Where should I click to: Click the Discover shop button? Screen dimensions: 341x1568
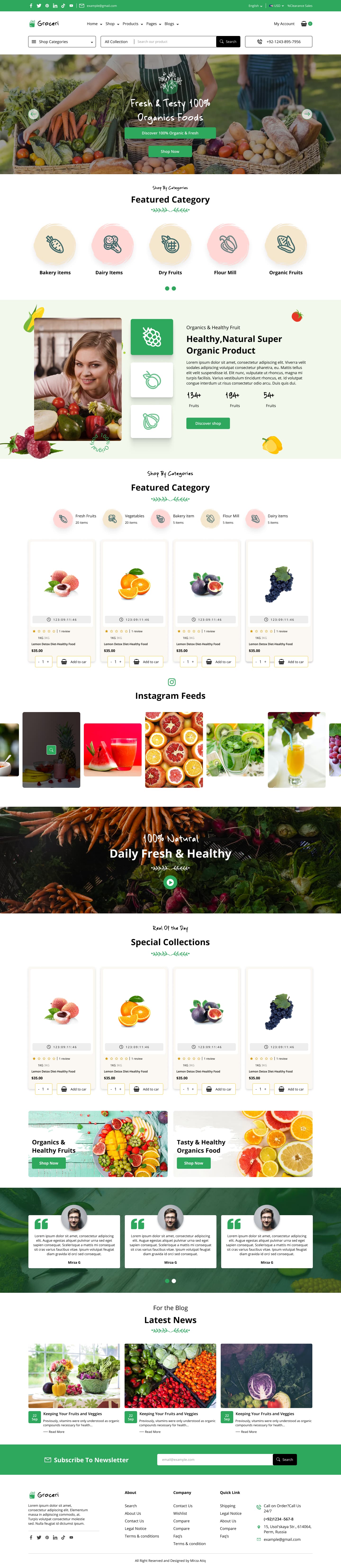208,423
